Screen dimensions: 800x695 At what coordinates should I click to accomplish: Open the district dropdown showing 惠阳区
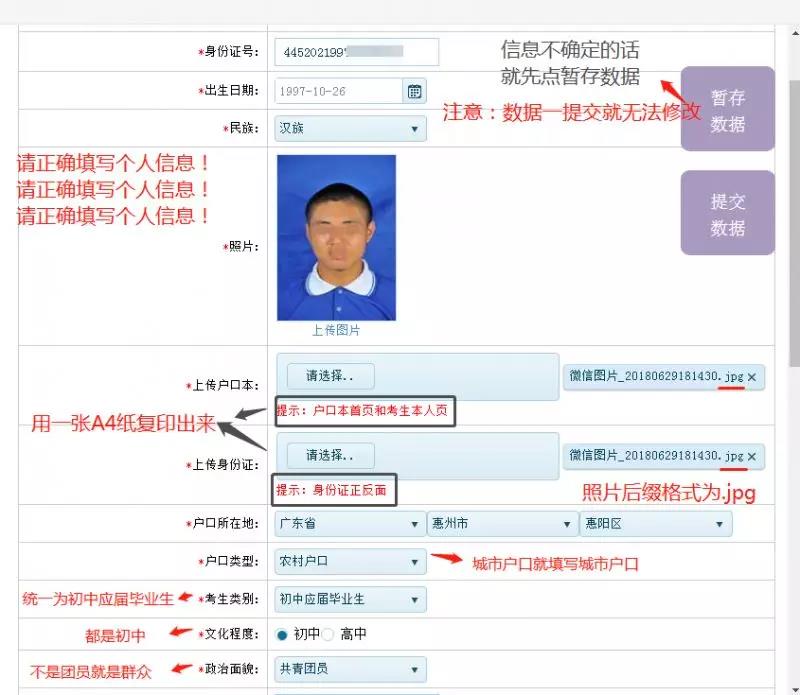pyautogui.click(x=655, y=524)
